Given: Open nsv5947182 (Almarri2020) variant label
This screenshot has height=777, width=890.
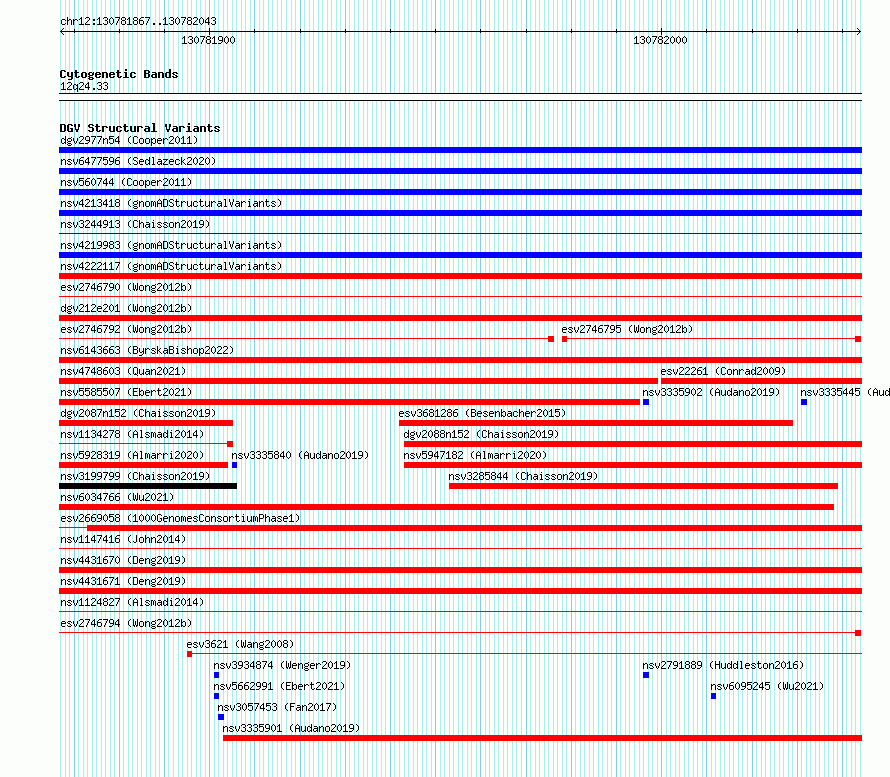Looking at the screenshot, I should pyautogui.click(x=476, y=455).
